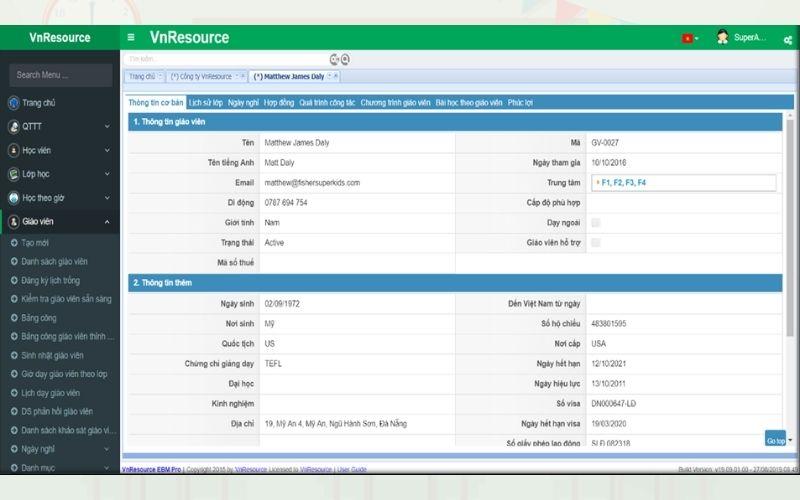800x500 pixels.
Task: Open the User Guide footer link
Action: pyautogui.click(x=351, y=469)
